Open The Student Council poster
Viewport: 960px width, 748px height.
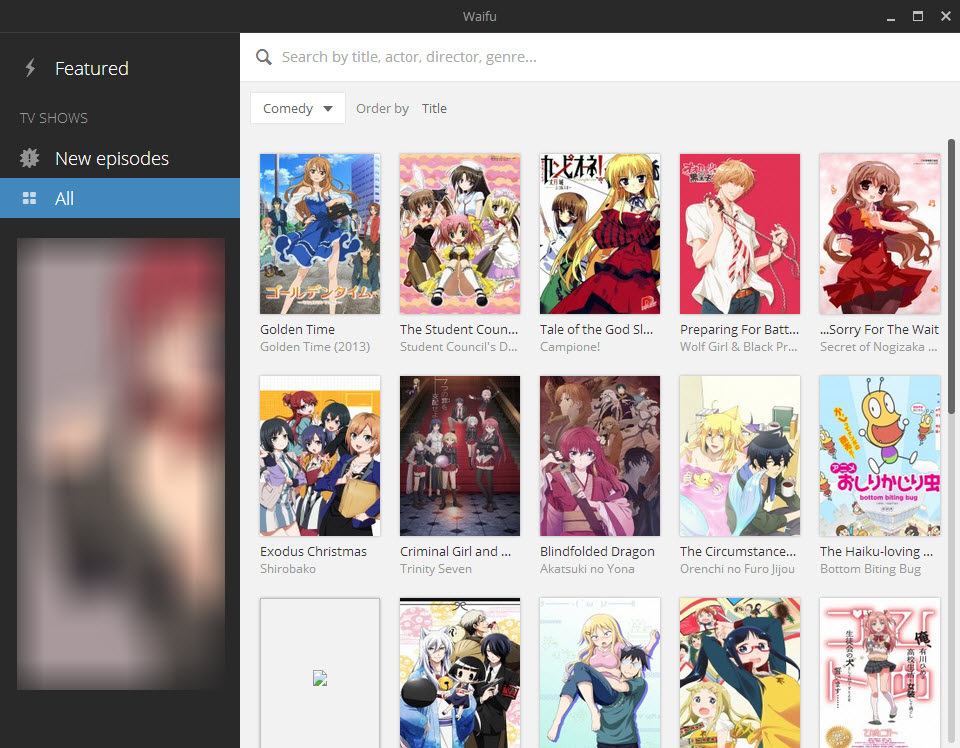pyautogui.click(x=460, y=234)
